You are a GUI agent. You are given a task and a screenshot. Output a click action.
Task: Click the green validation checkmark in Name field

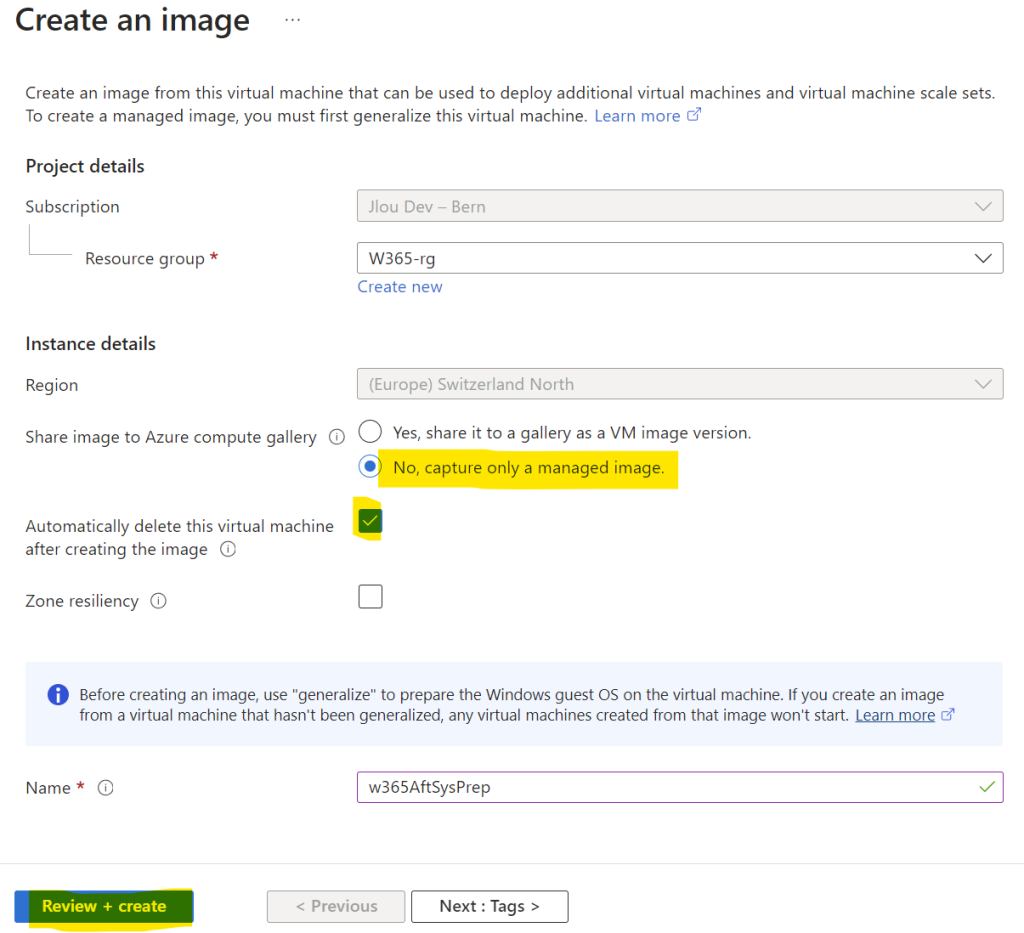987,787
